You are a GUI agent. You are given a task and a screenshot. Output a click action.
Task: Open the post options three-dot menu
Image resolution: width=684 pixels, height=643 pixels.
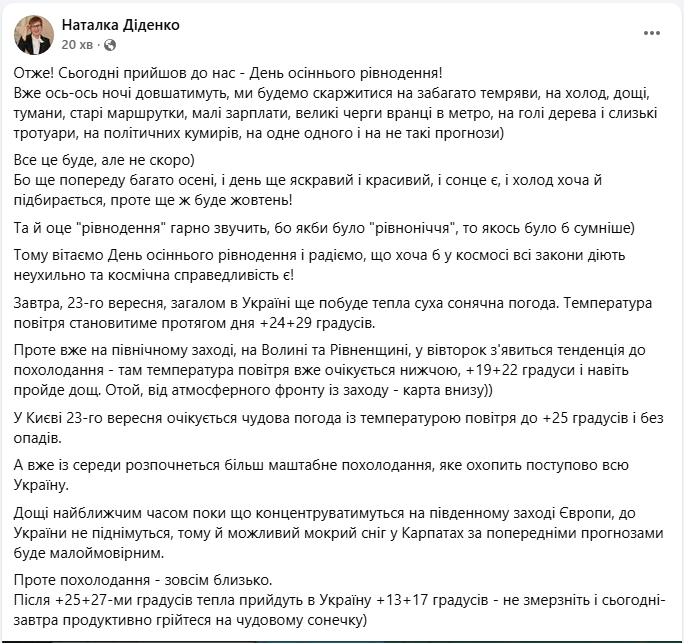(x=651, y=33)
